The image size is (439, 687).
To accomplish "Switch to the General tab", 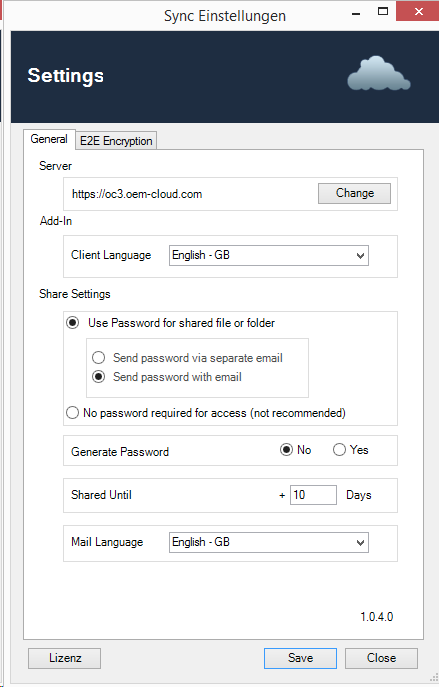I will (x=49, y=139).
